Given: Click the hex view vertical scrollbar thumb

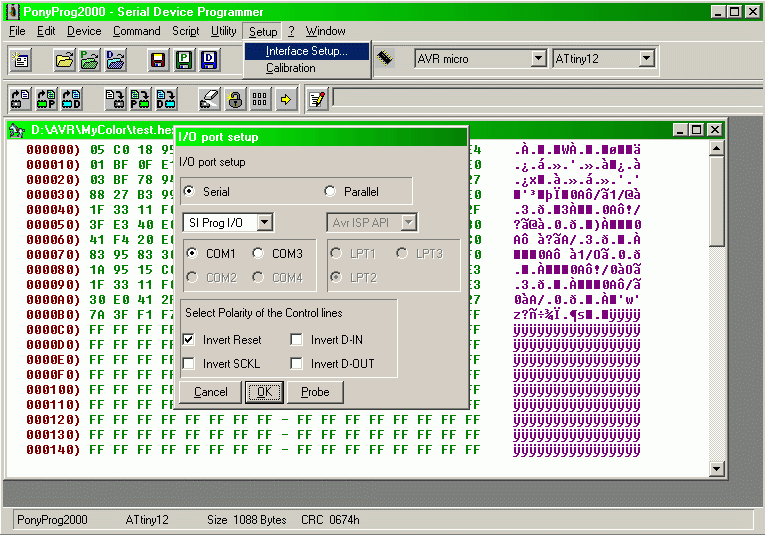Looking at the screenshot, I should (716, 201).
